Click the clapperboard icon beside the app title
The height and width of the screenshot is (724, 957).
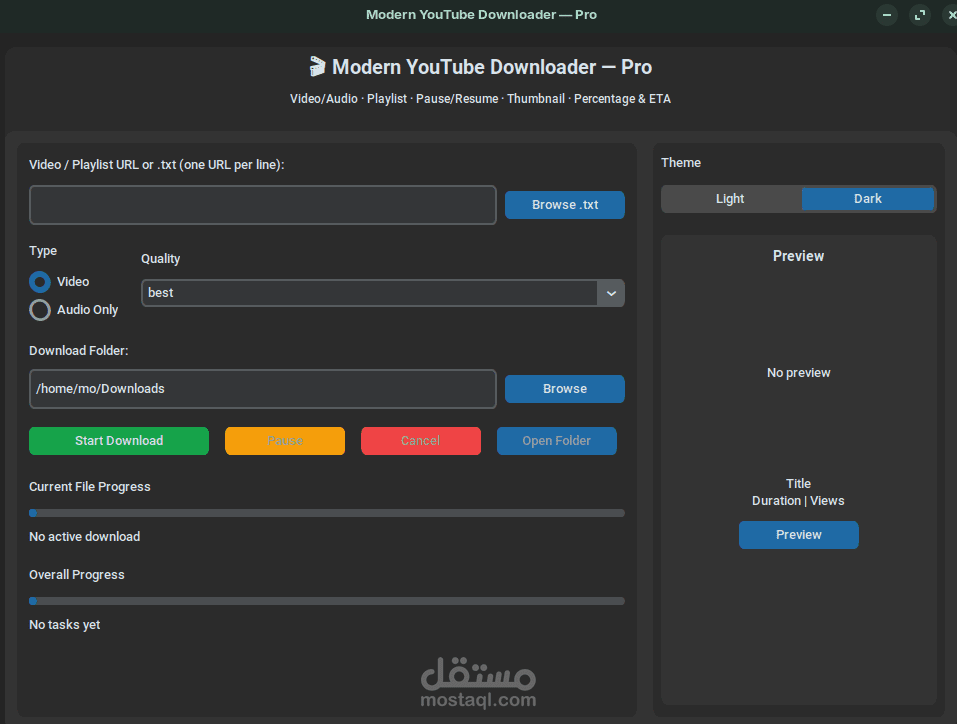317,67
